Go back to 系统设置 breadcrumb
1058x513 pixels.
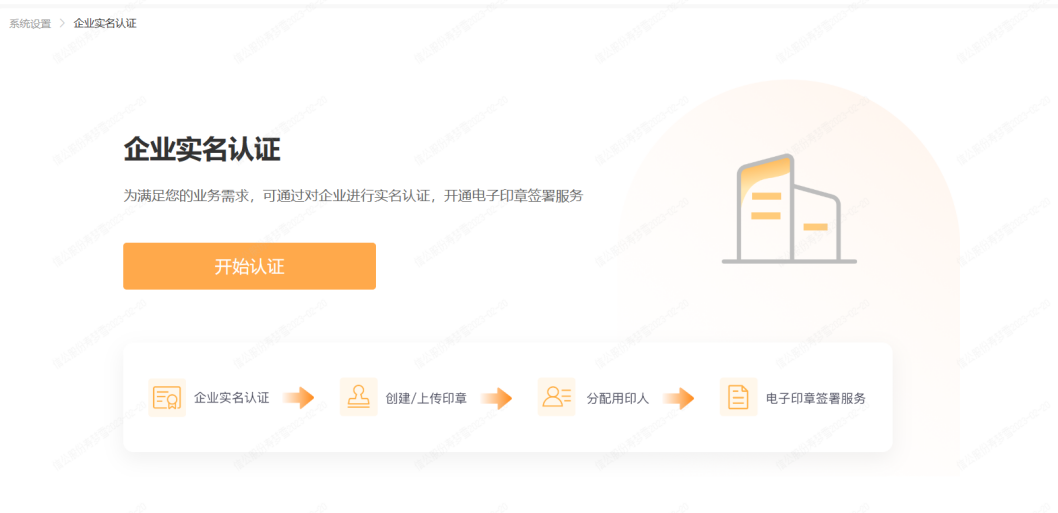point(30,24)
